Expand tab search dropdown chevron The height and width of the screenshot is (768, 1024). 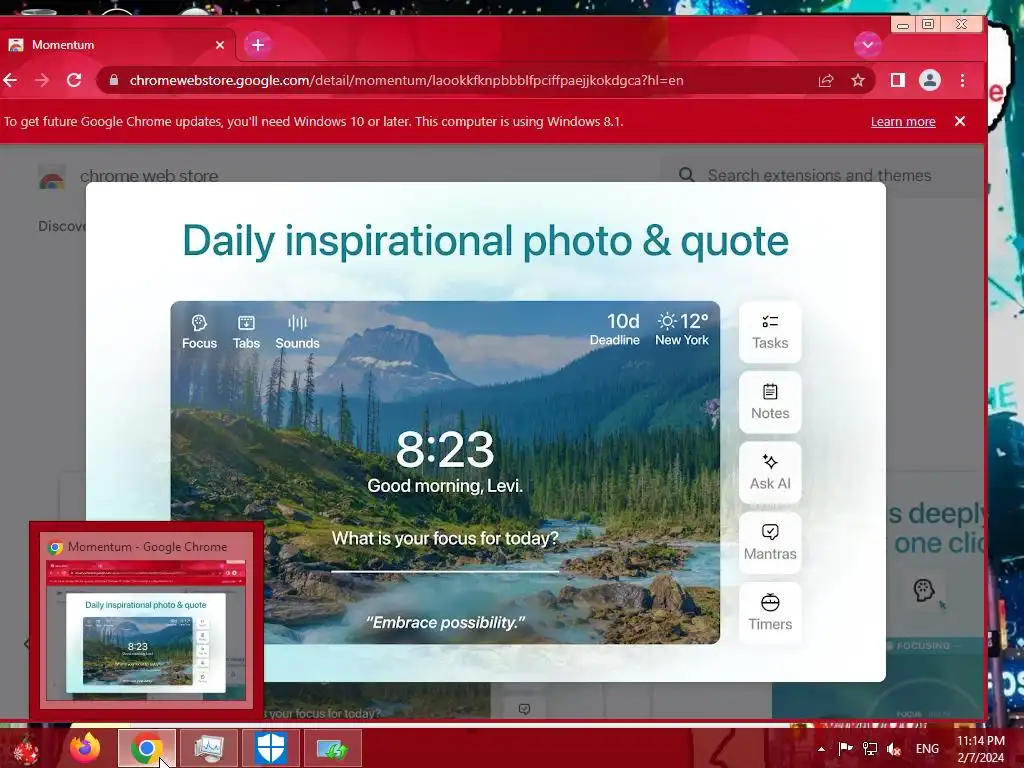tap(868, 44)
